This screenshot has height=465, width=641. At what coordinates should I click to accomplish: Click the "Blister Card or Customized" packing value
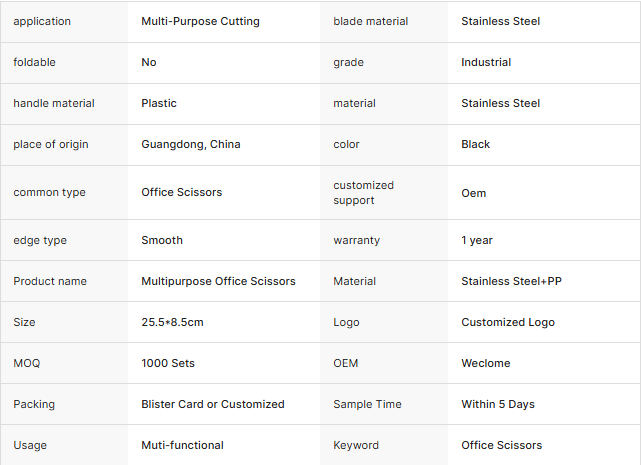click(213, 404)
